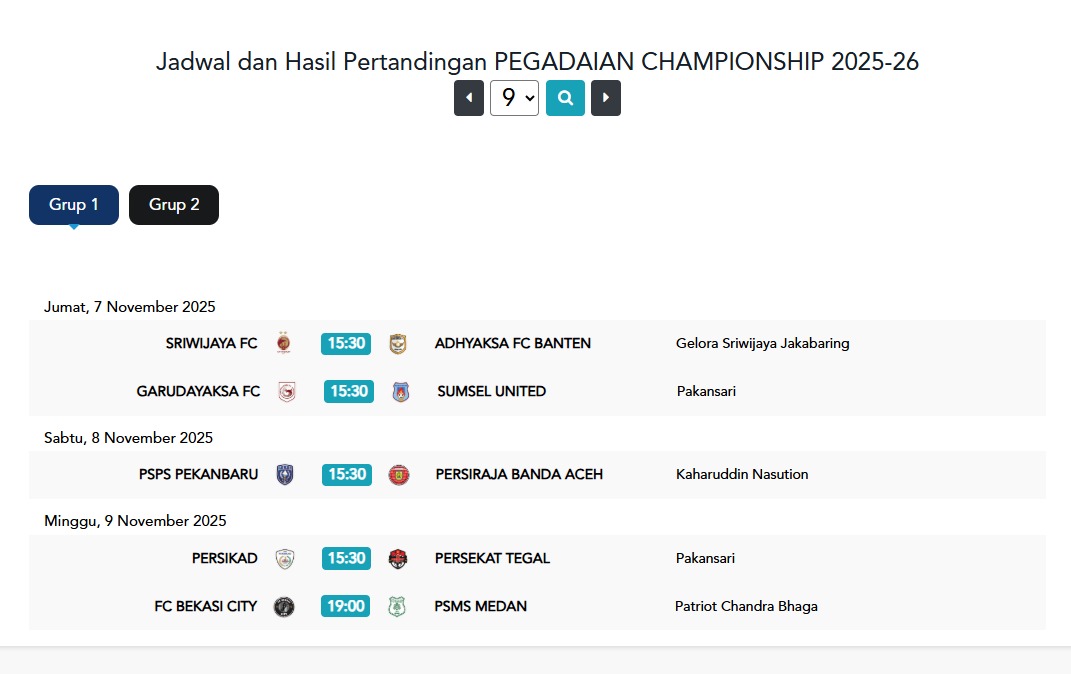Click the Garudayaksa FC team logo
The height and width of the screenshot is (674, 1071).
287,391
